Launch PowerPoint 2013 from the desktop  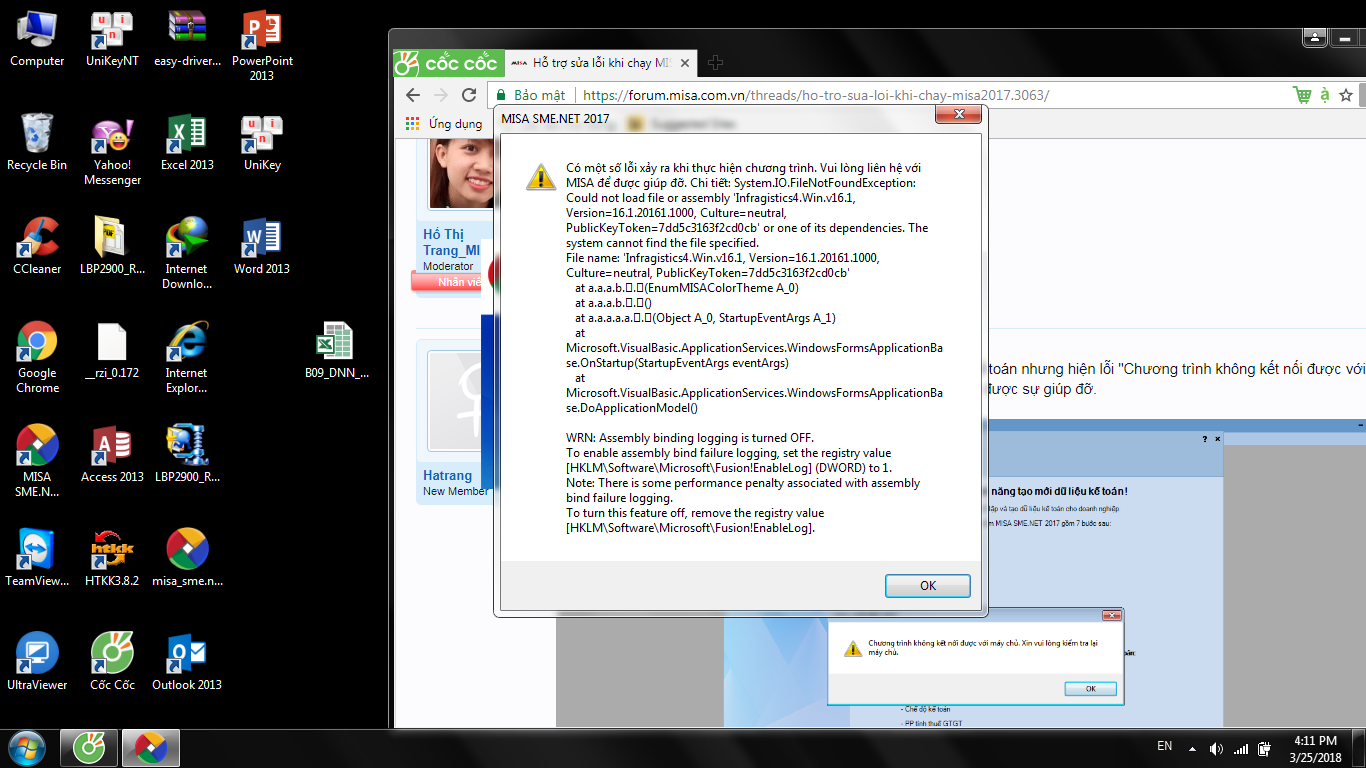[262, 45]
